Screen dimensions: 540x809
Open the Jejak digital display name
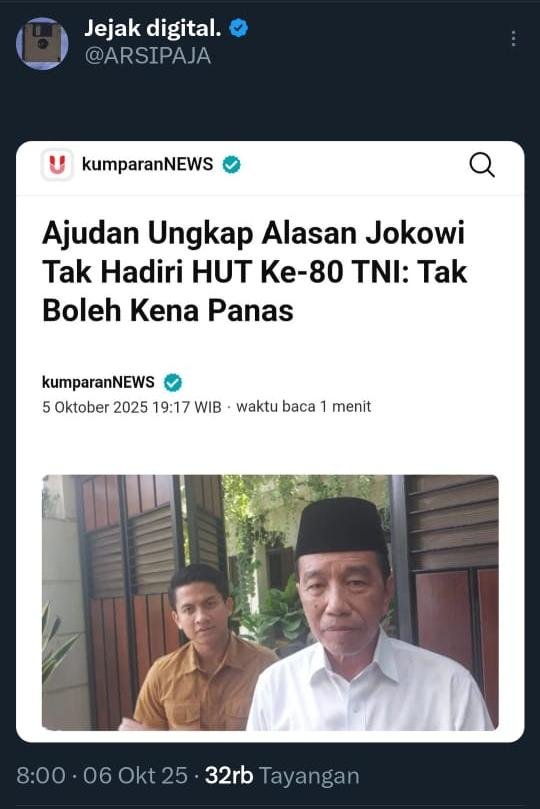[153, 28]
